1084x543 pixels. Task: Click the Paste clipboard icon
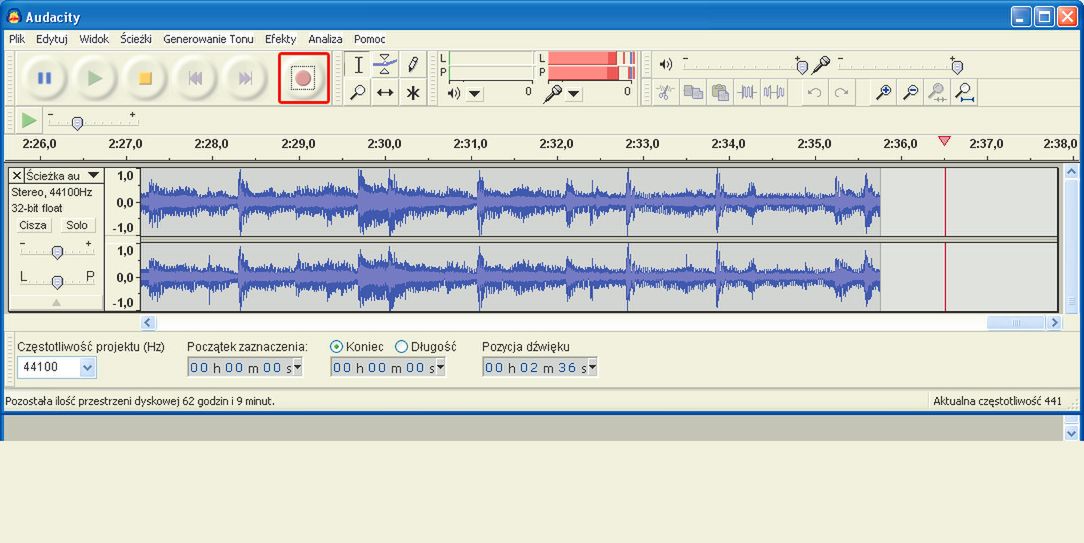[720, 92]
